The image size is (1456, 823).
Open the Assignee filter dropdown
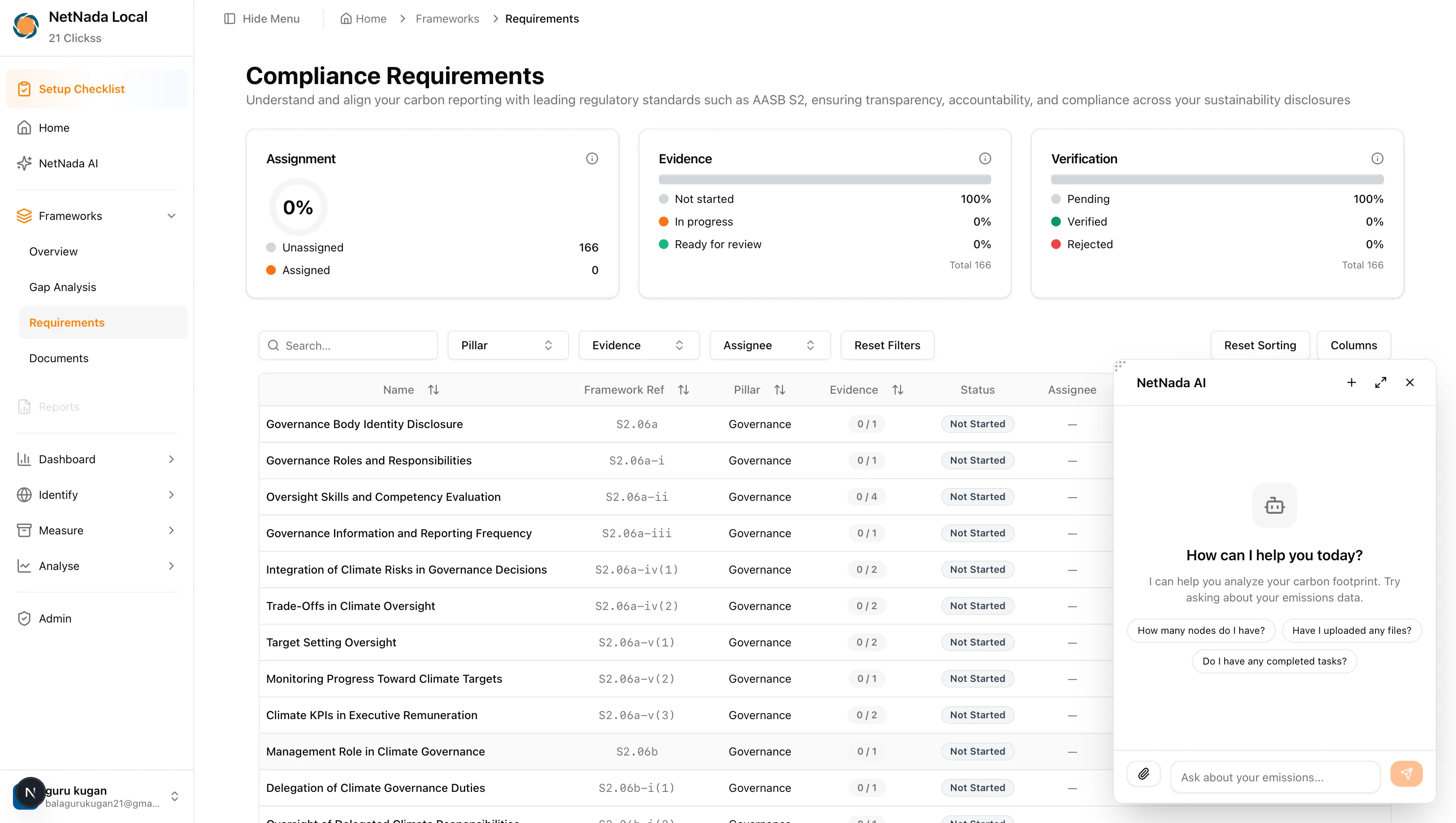[770, 345]
